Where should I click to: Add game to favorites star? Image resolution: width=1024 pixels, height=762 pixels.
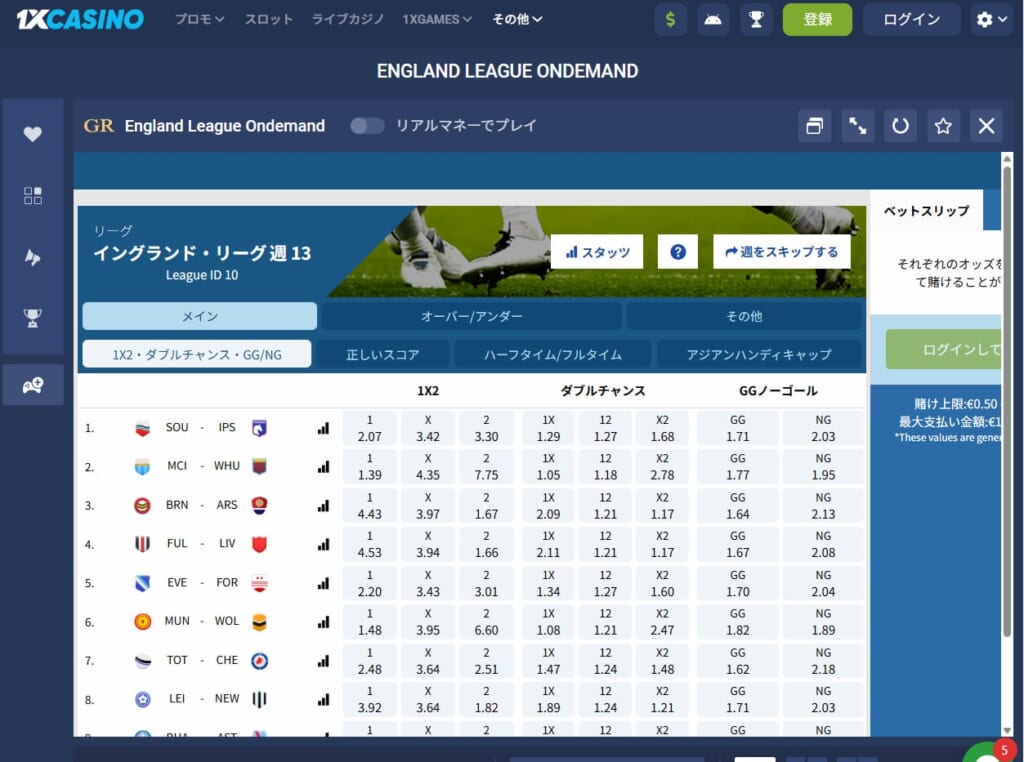coord(943,125)
